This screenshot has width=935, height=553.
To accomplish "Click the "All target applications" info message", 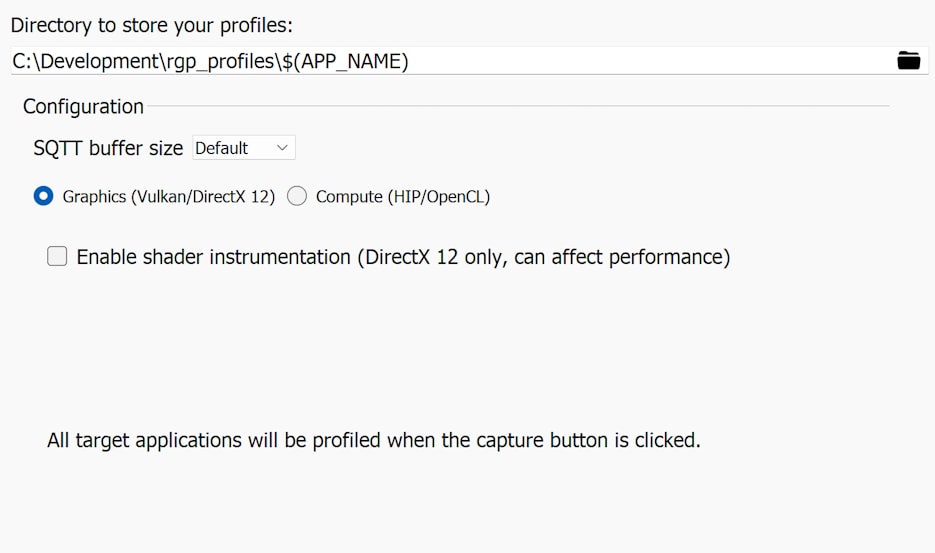I will point(373,440).
